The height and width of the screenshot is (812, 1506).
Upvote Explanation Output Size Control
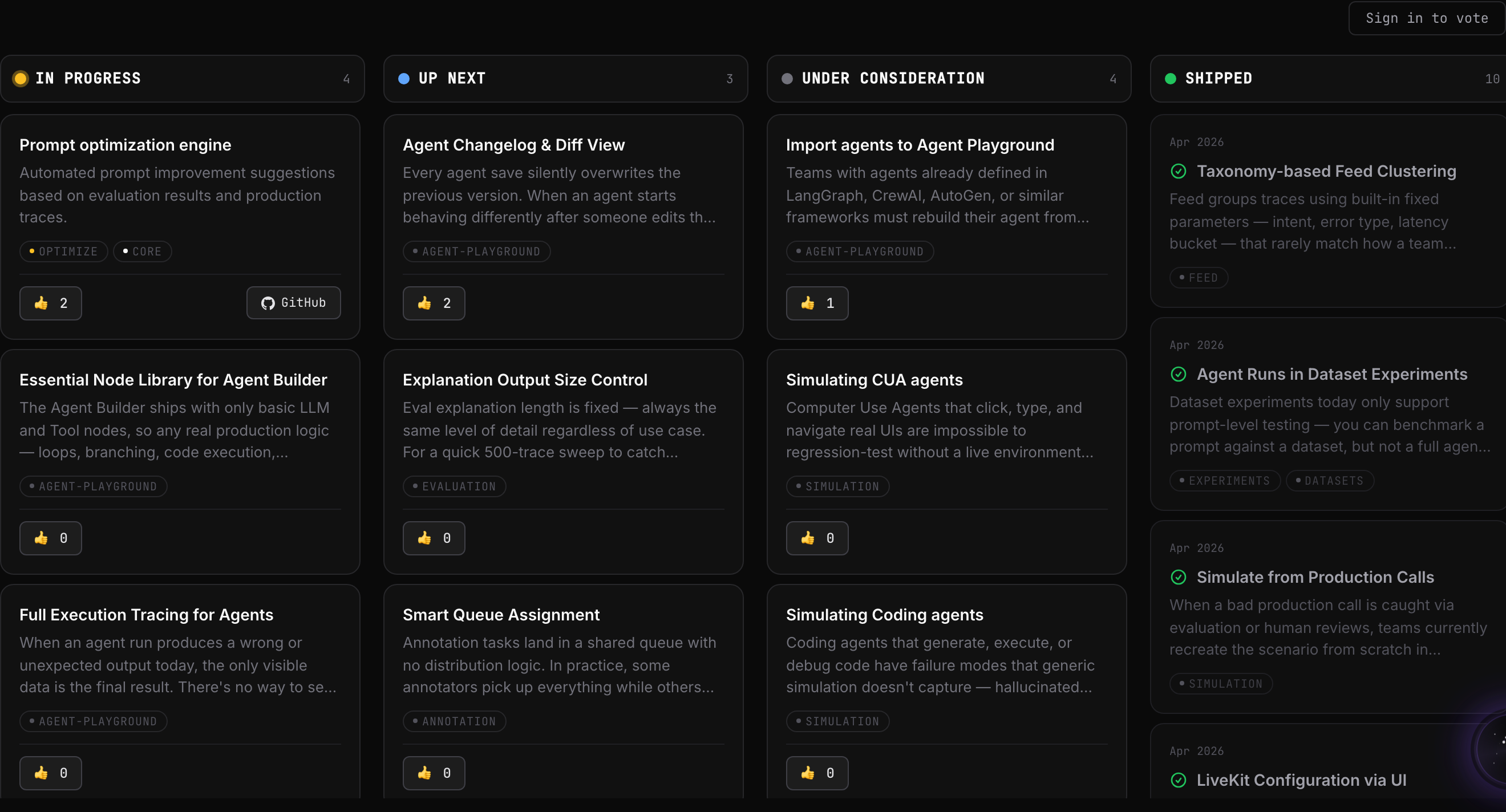[434, 538]
